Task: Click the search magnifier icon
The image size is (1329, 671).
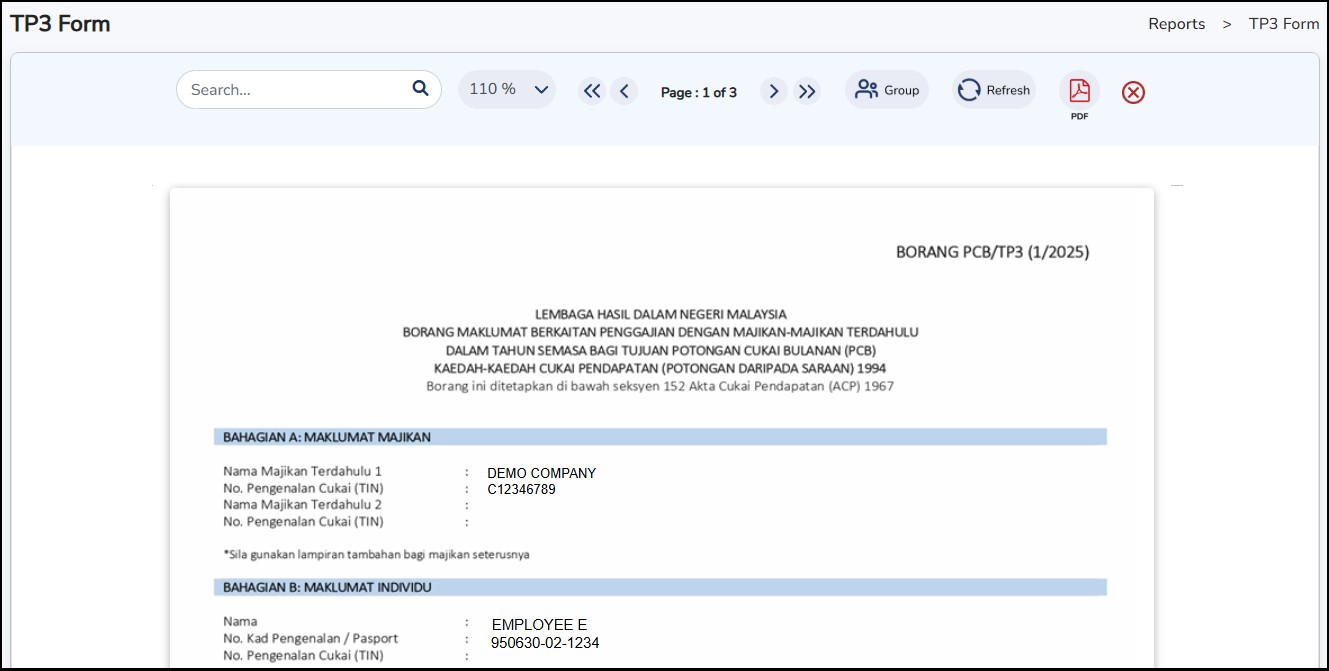Action: tap(420, 89)
